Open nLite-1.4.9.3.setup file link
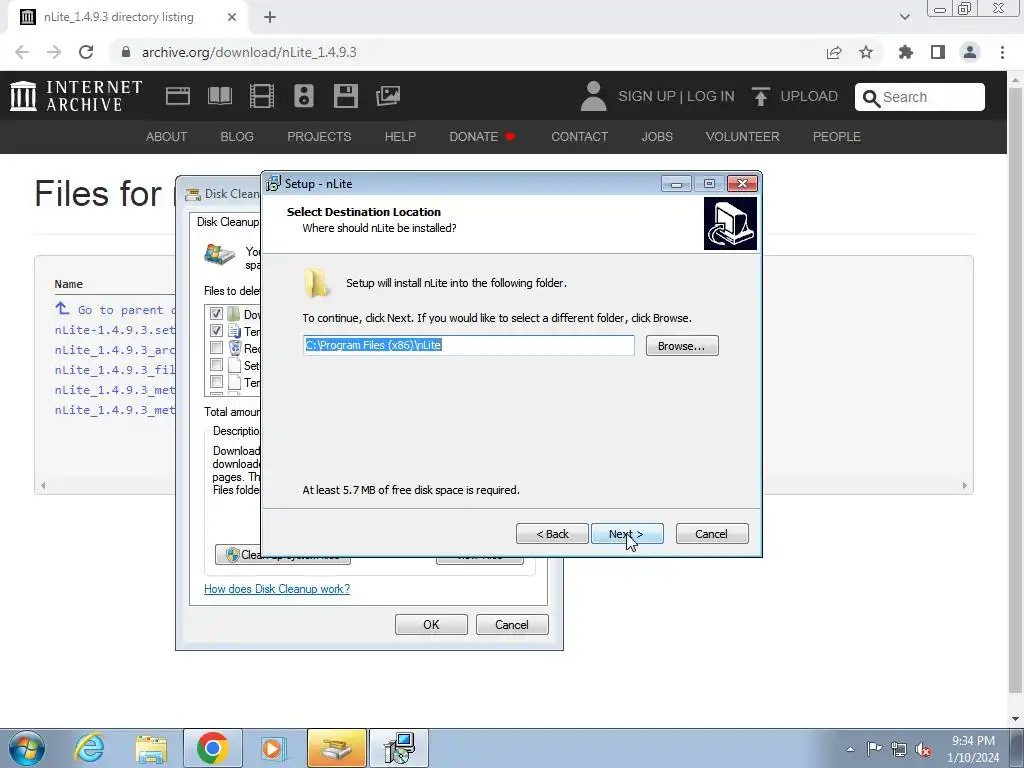Image resolution: width=1024 pixels, height=768 pixels. [115, 330]
